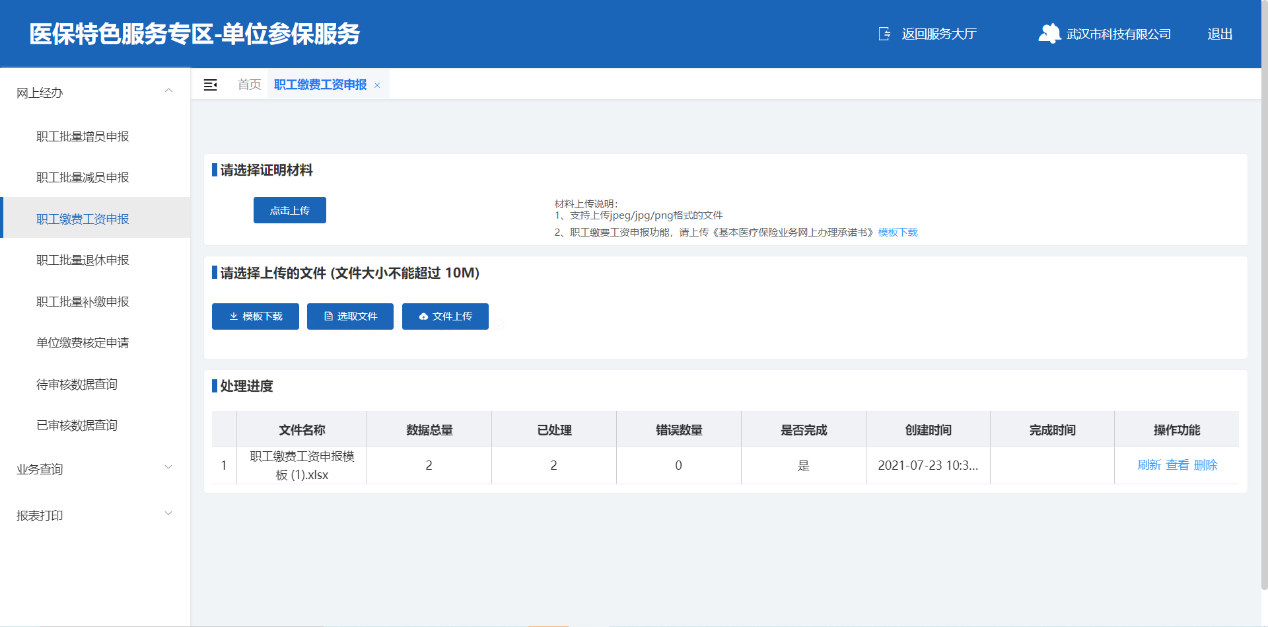The image size is (1268, 627).
Task: Switch to the 首页 tab
Action: [249, 85]
